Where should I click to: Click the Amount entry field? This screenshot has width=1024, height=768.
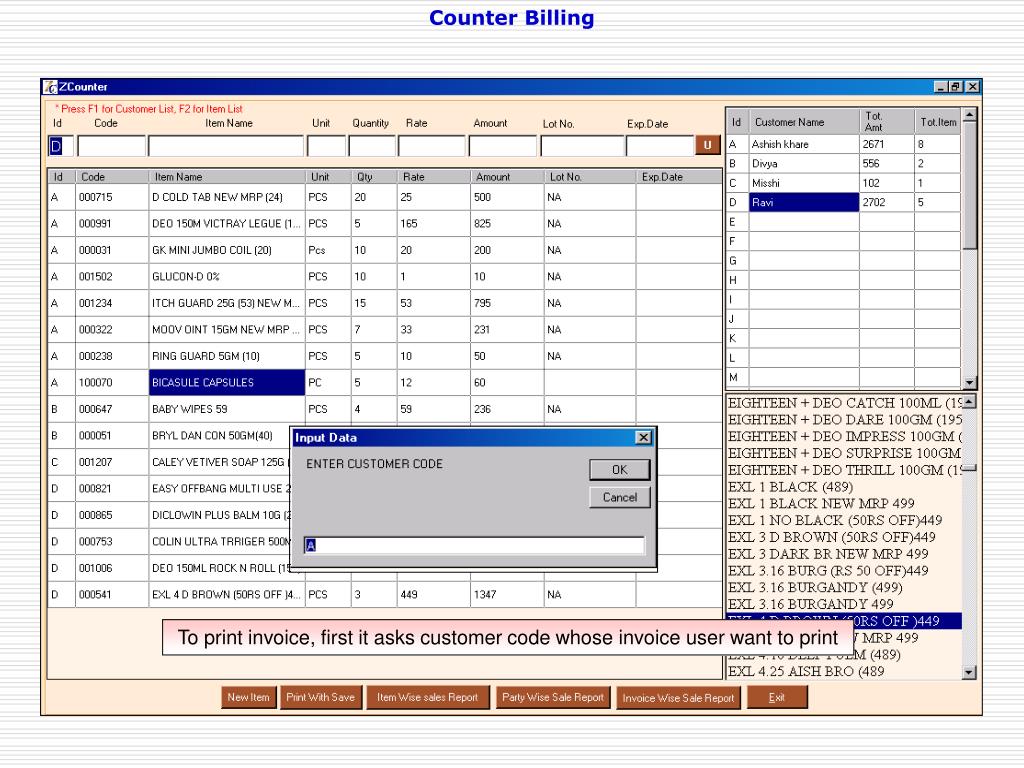(x=503, y=146)
